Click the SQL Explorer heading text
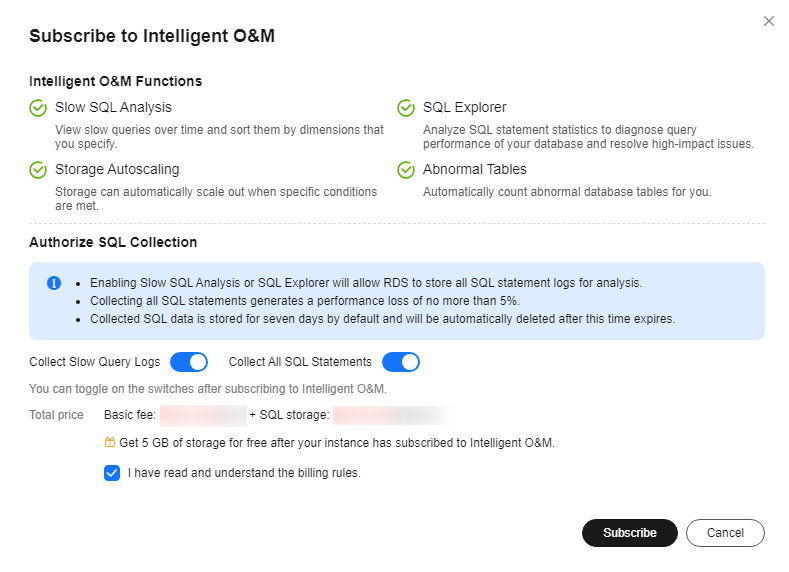 (464, 107)
